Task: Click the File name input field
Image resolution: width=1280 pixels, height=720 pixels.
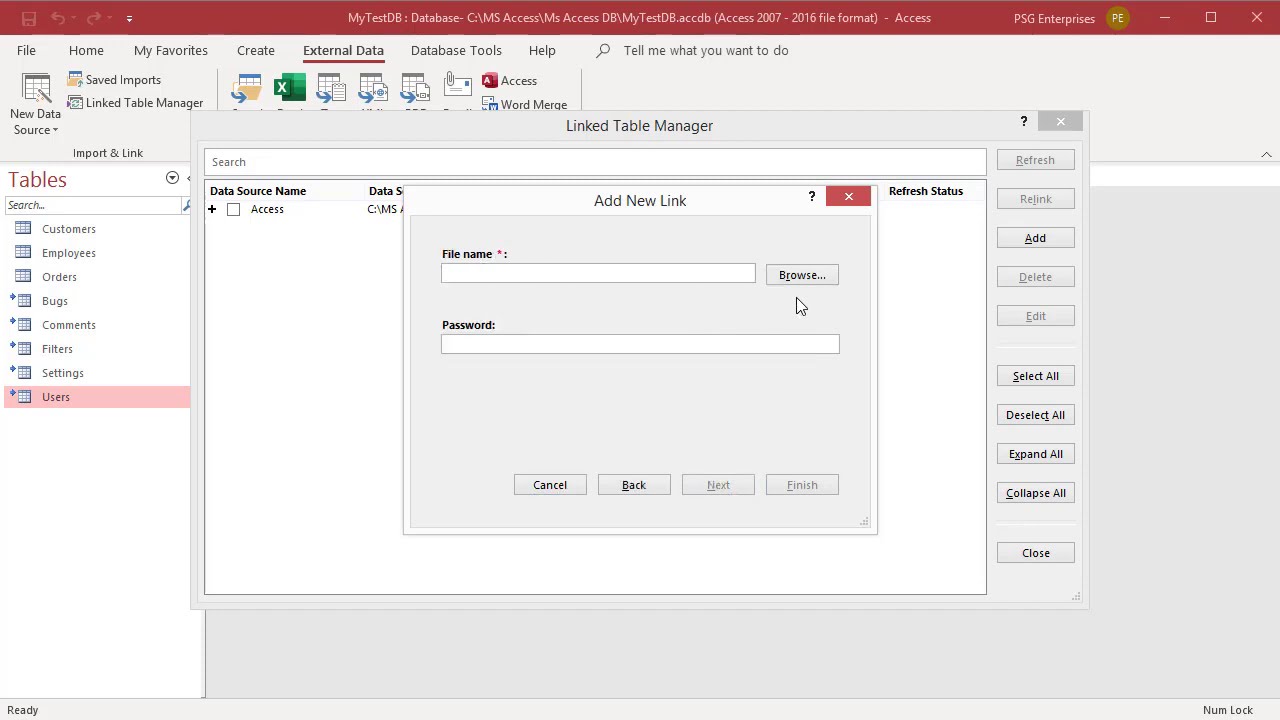Action: point(598,274)
